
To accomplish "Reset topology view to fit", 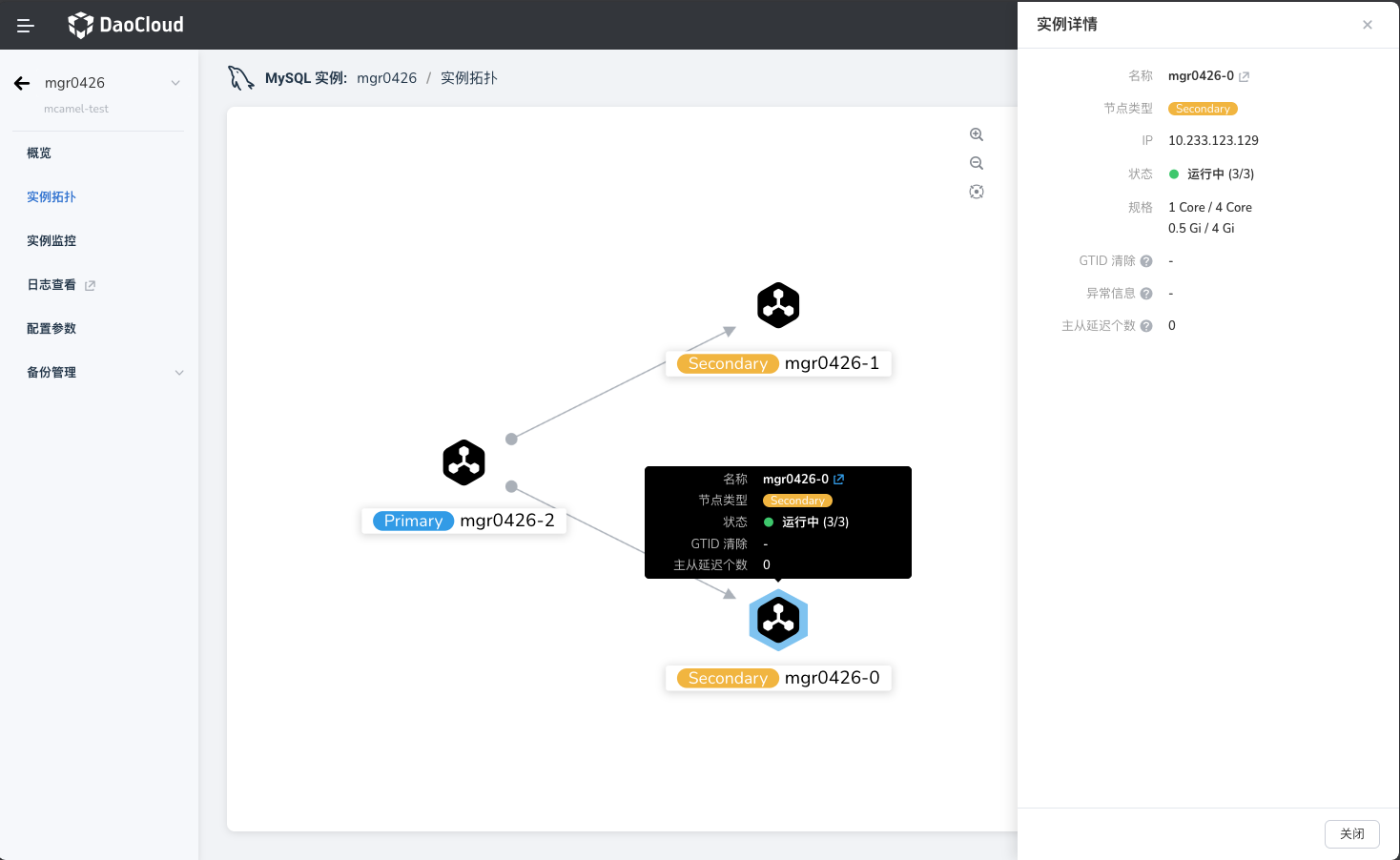I will tap(977, 192).
